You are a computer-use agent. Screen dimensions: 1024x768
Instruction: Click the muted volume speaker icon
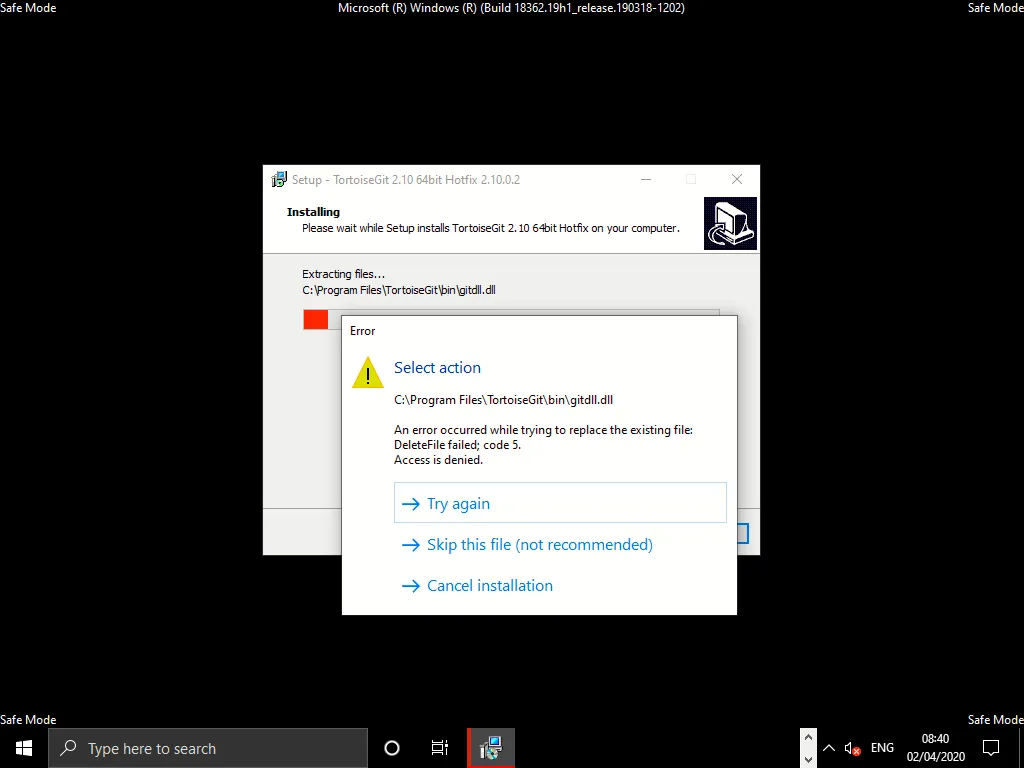[x=852, y=748]
